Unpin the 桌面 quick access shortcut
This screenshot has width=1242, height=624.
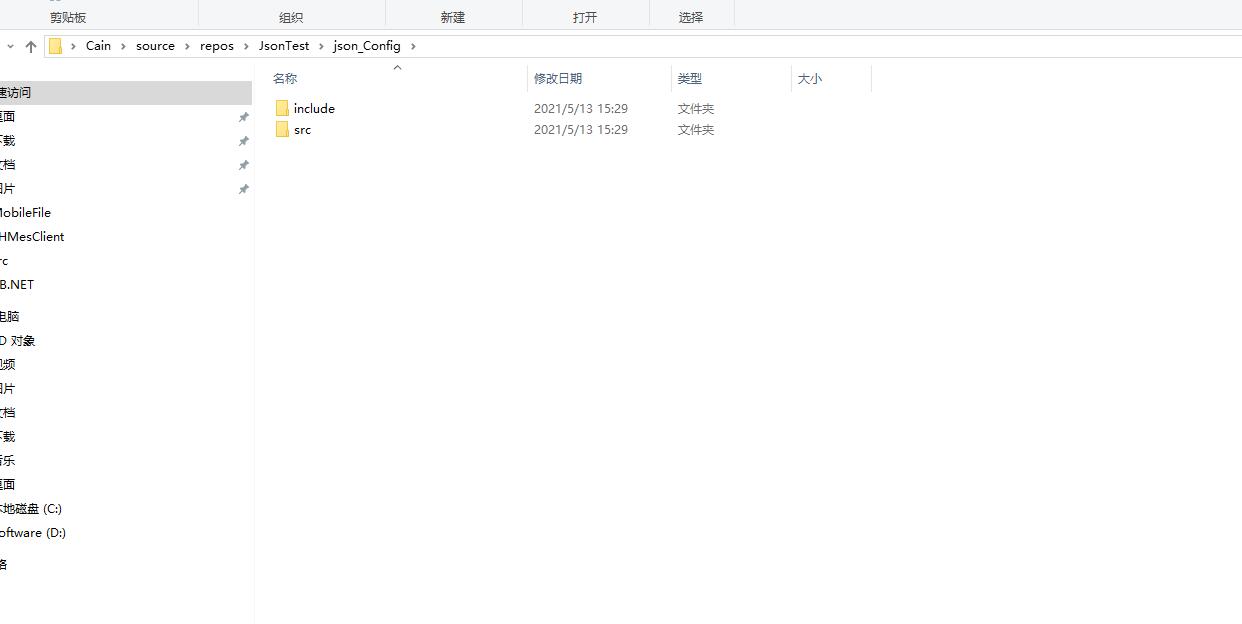coord(243,116)
